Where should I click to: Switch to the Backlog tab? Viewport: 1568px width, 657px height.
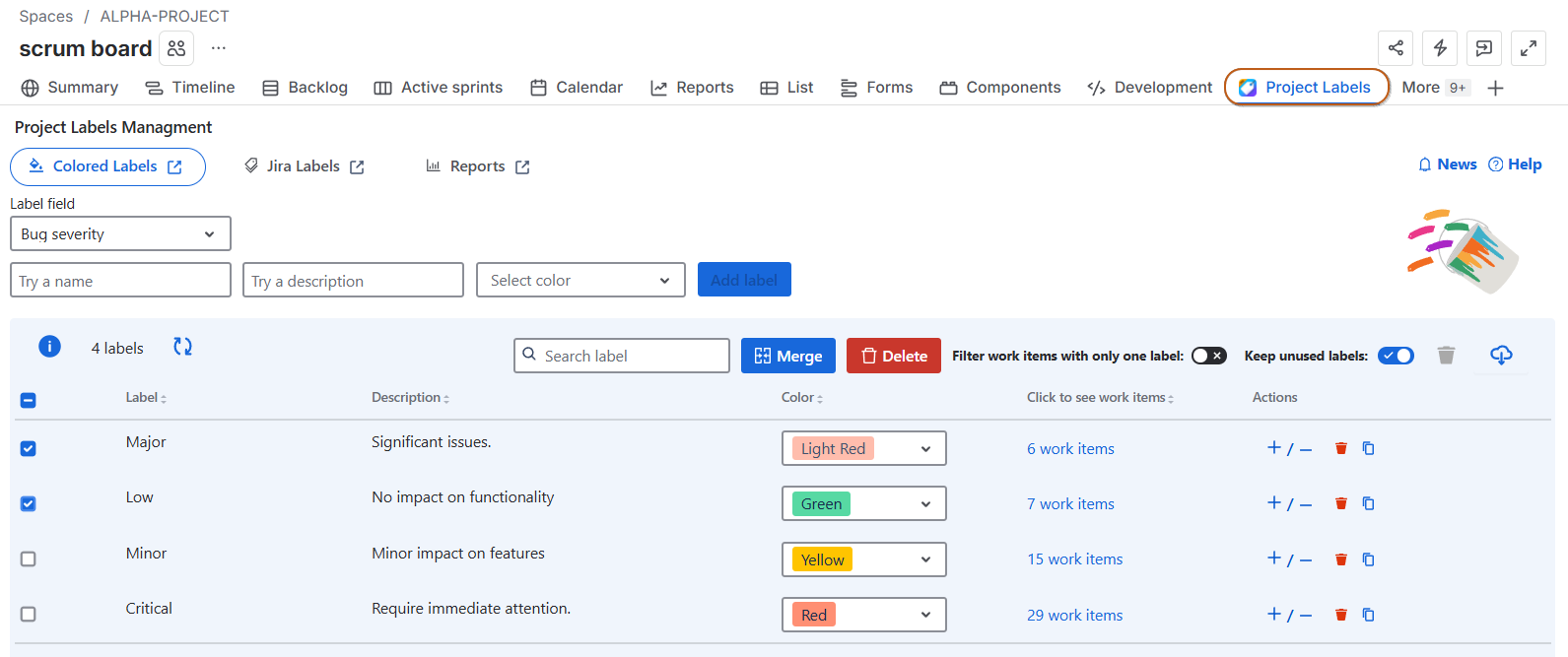tap(305, 88)
